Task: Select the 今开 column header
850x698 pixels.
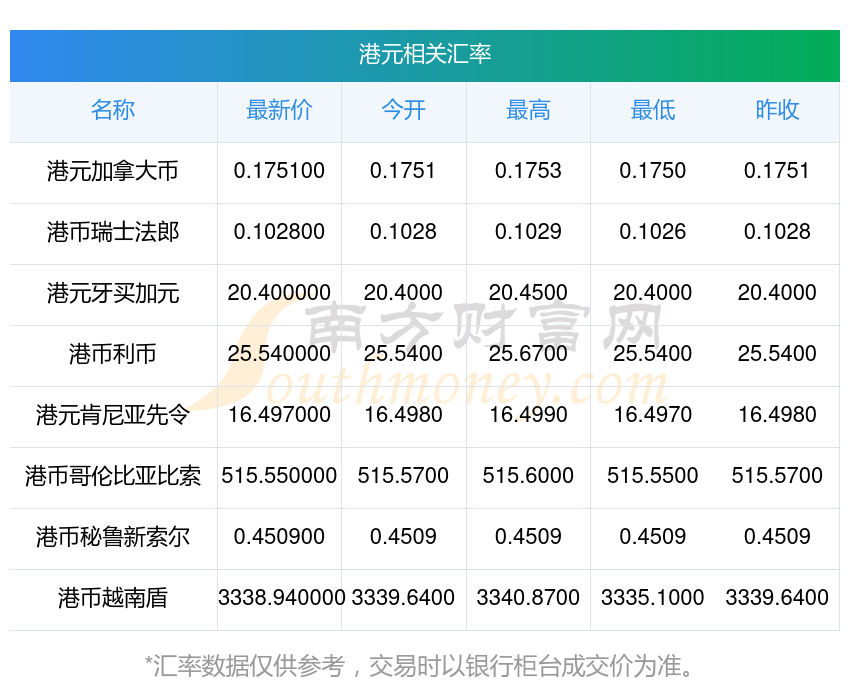Action: (x=403, y=110)
